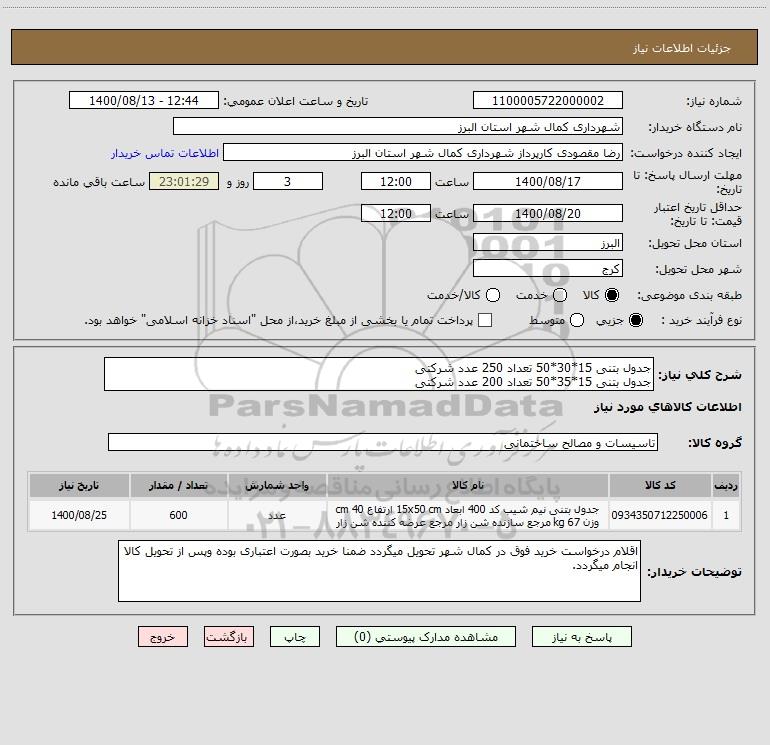
Task: Click the ایجاد کننده درخواست field
Action: 423,152
